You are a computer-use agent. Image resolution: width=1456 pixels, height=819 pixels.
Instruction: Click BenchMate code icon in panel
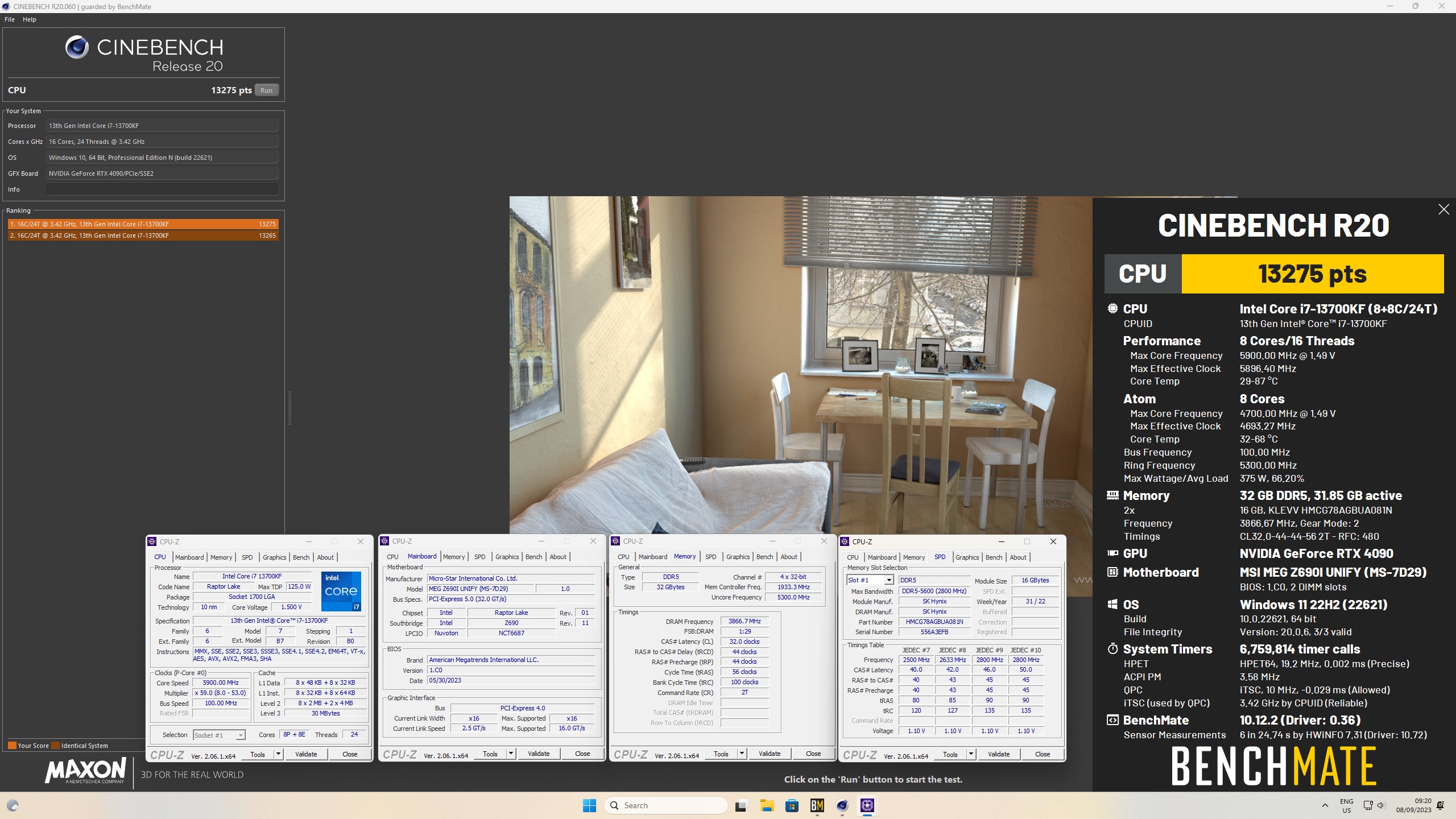pos(1112,720)
